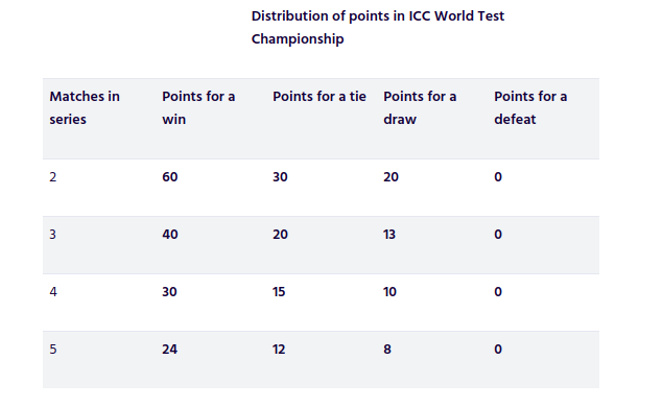Viewport: 659px width, 400px height.
Task: Click the '4' matches in series cell
Action: click(x=53, y=292)
